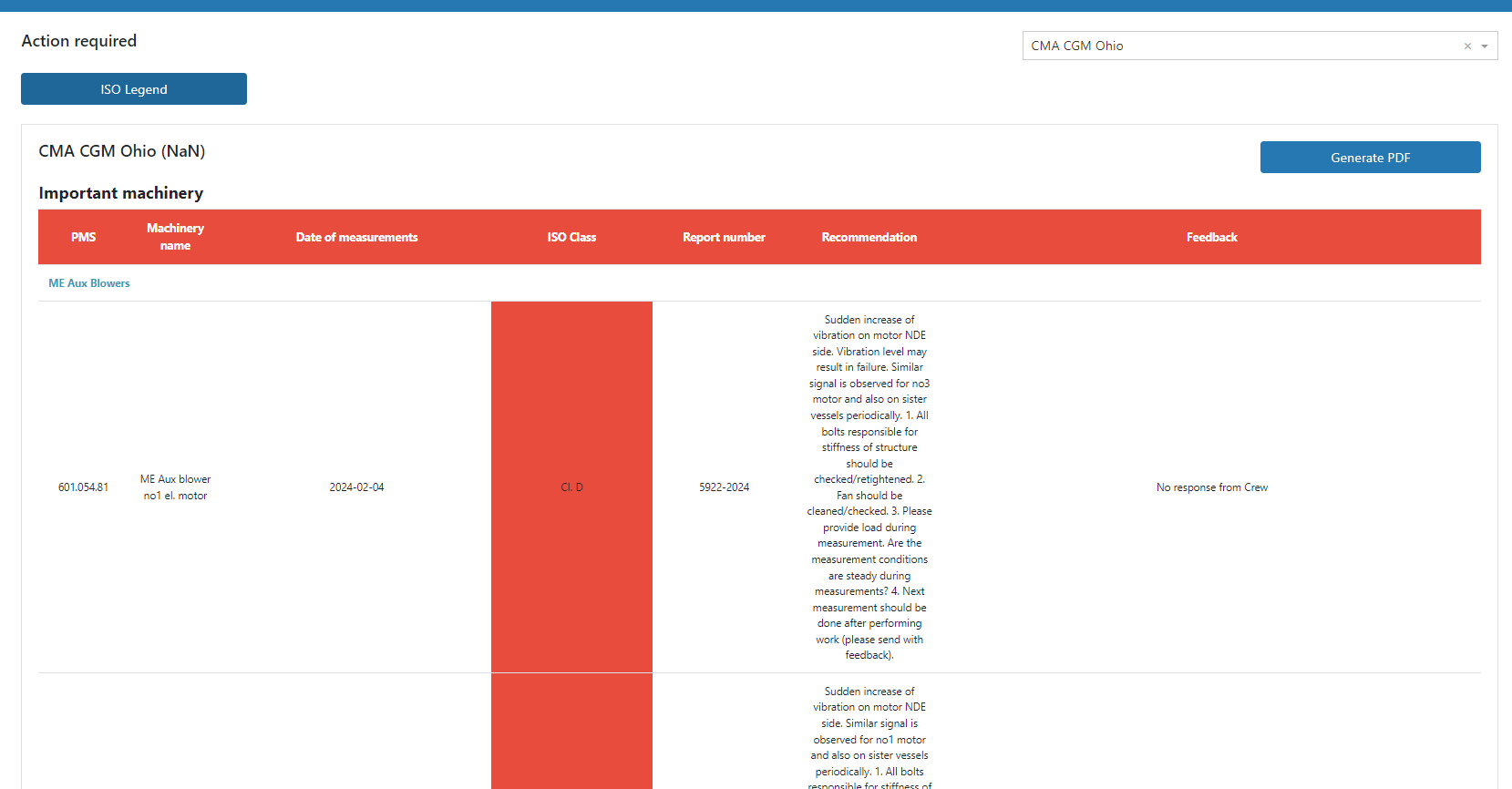Click the PMS column header

click(x=83, y=237)
